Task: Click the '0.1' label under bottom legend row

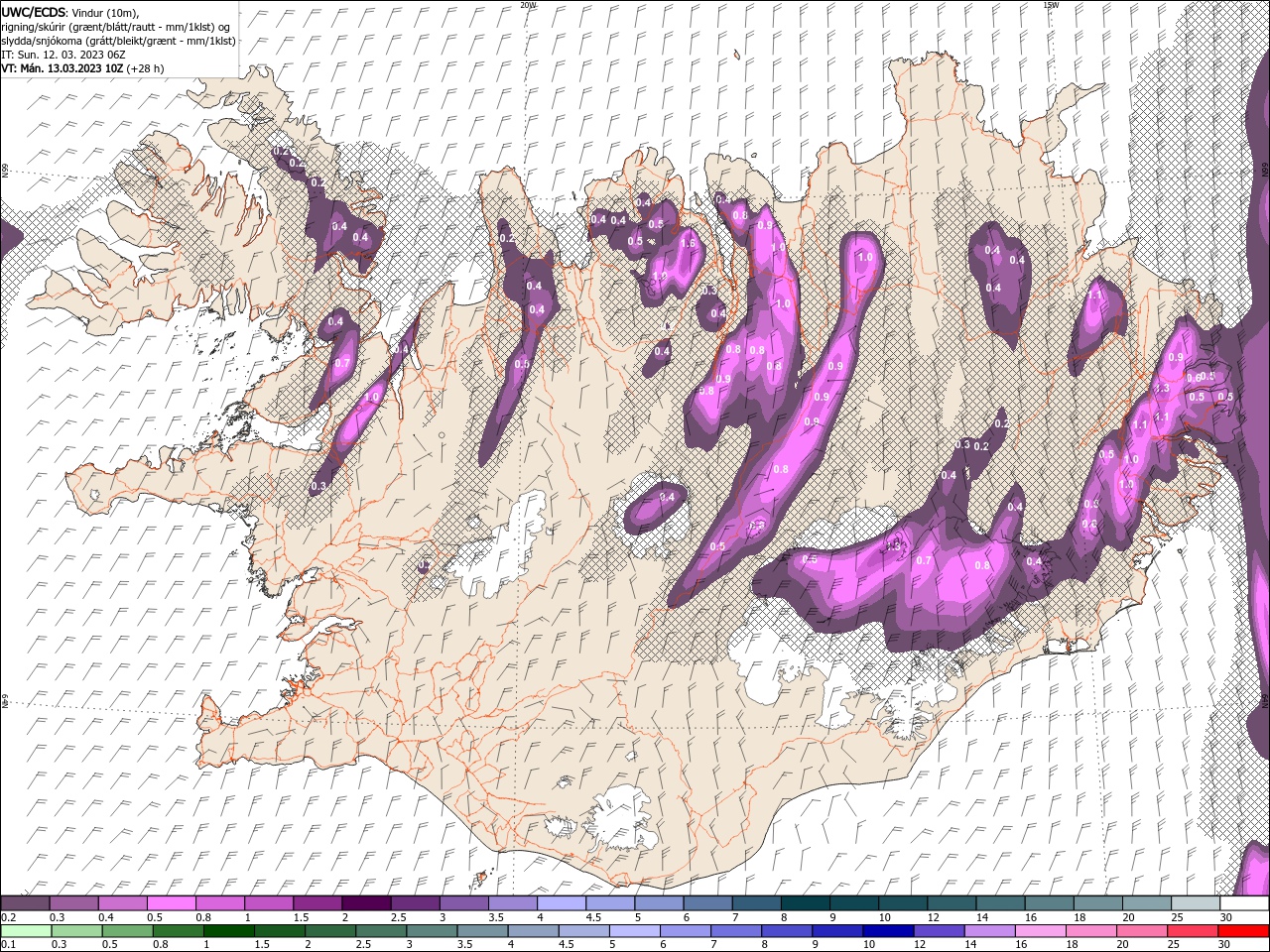Action: 8,945
